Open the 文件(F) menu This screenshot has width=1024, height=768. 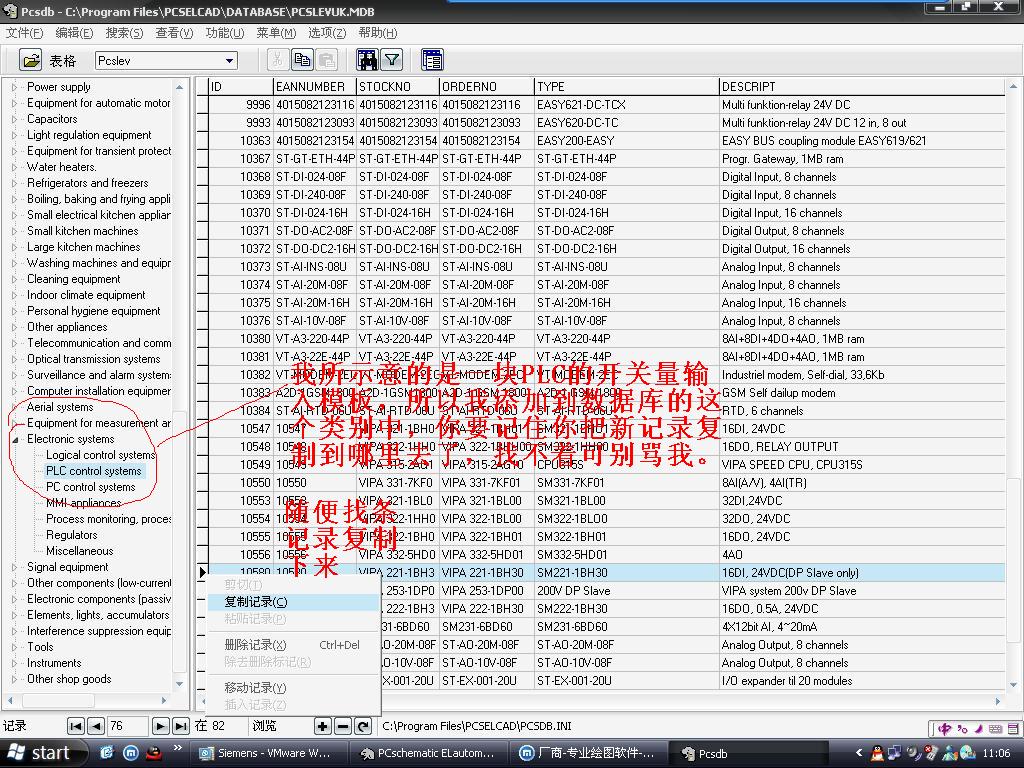(x=24, y=33)
